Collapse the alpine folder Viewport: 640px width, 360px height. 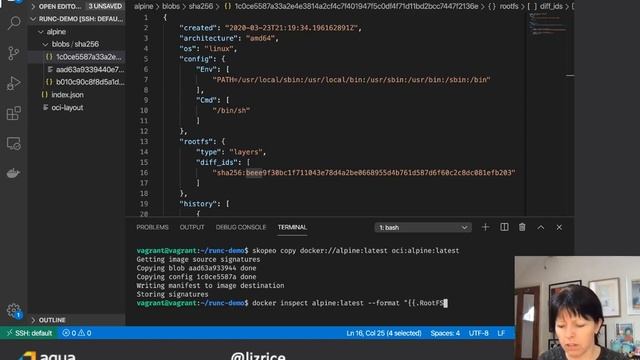pyautogui.click(x=56, y=31)
